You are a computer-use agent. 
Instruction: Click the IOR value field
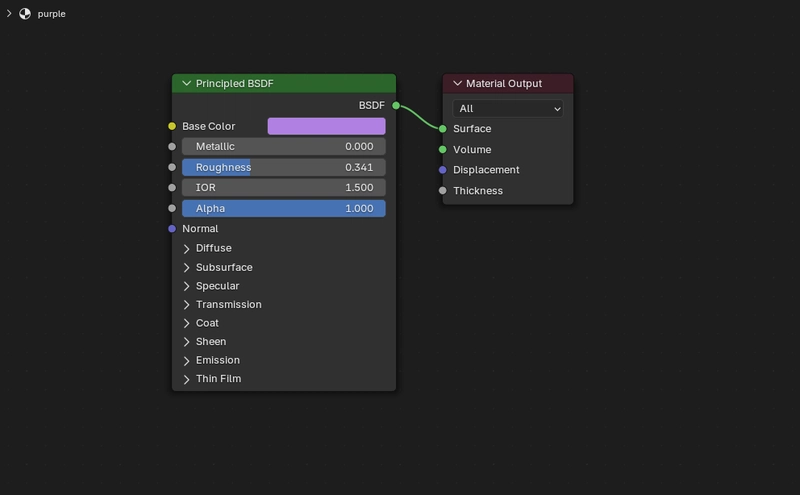tap(284, 188)
